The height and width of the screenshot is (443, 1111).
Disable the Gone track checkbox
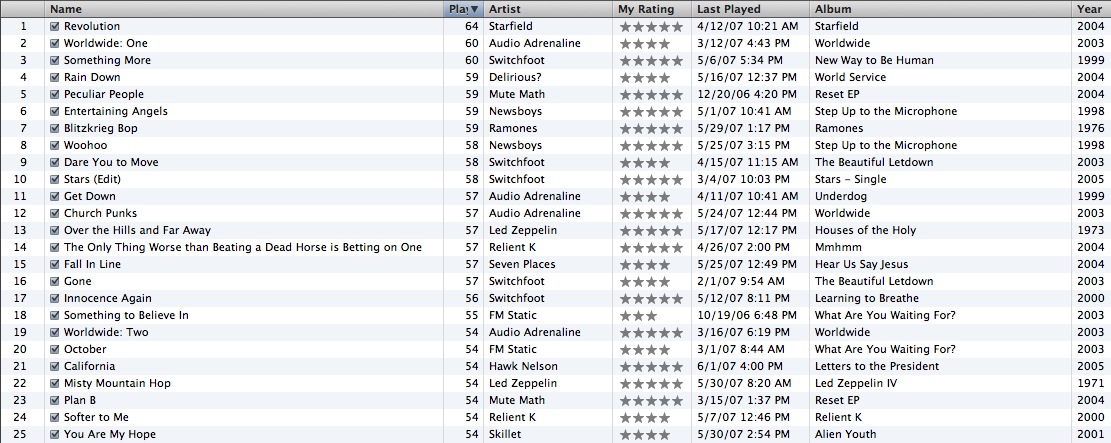click(55, 281)
